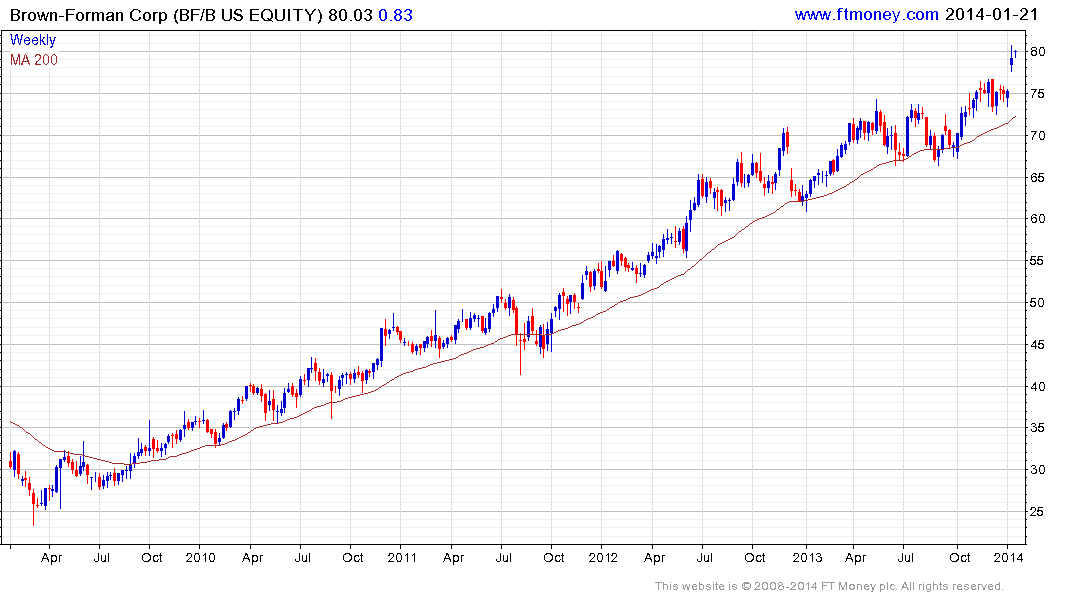Select the 2012 x-axis label

tap(603, 557)
